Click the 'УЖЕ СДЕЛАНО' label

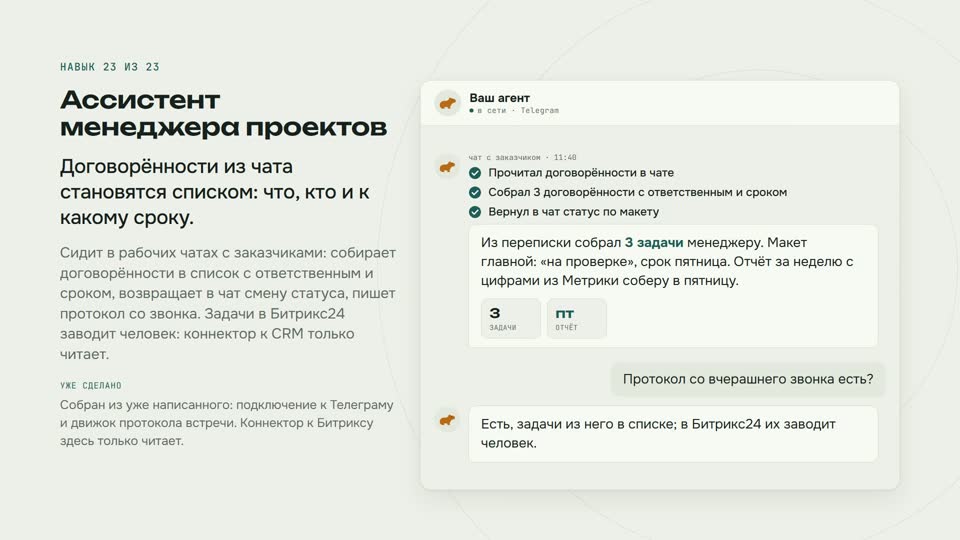point(91,385)
